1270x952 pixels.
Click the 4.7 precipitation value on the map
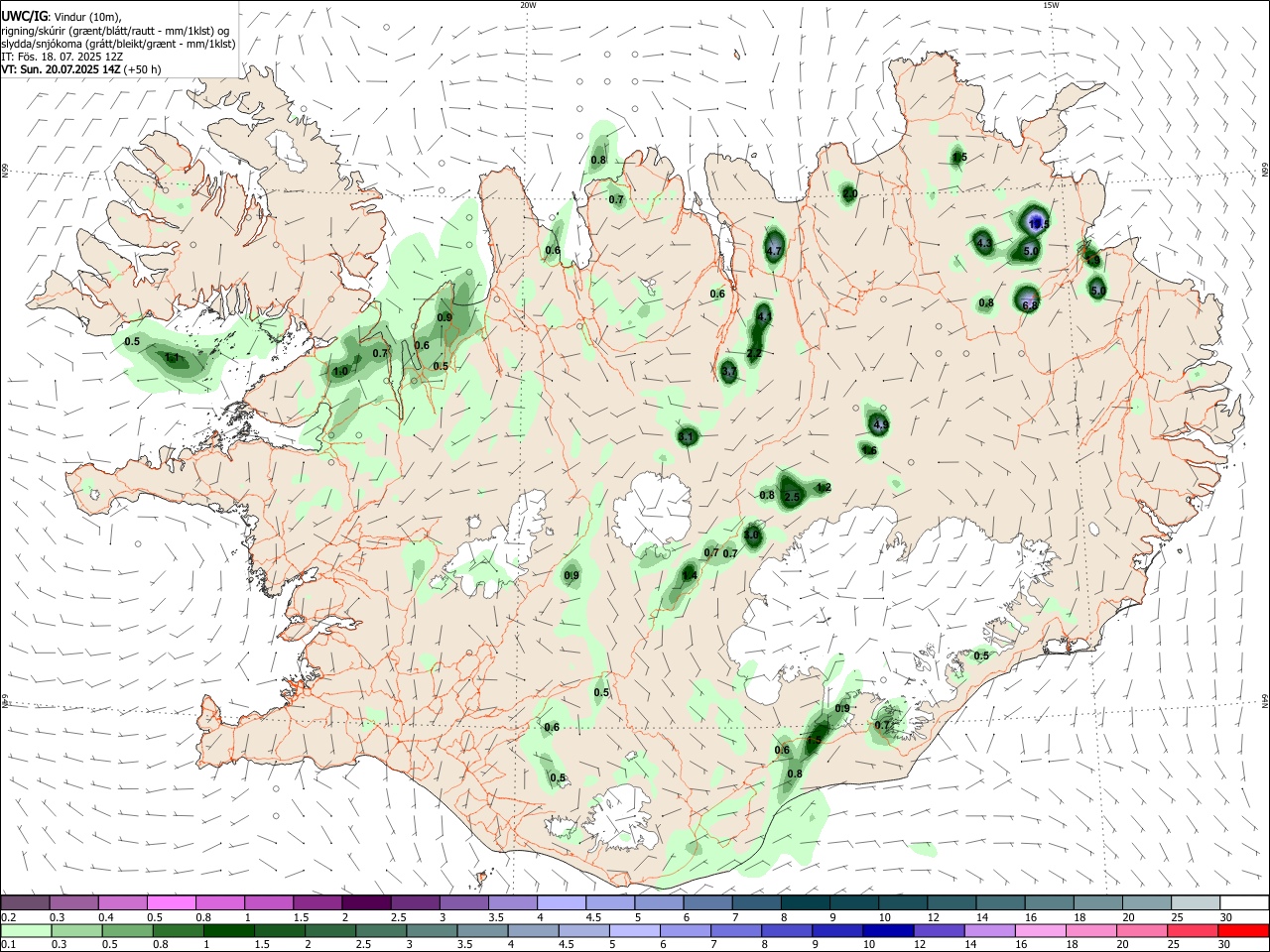[x=775, y=252]
